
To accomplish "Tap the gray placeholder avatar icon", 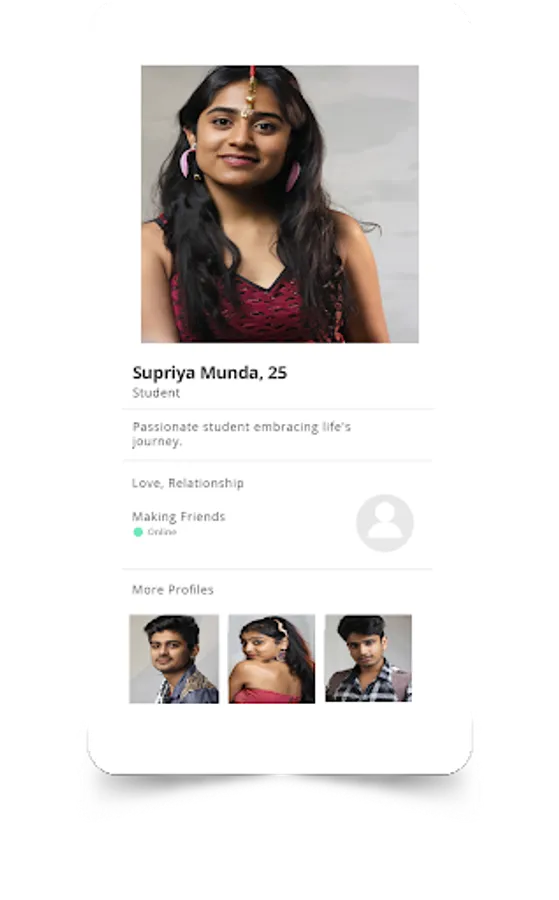I will coord(385,523).
